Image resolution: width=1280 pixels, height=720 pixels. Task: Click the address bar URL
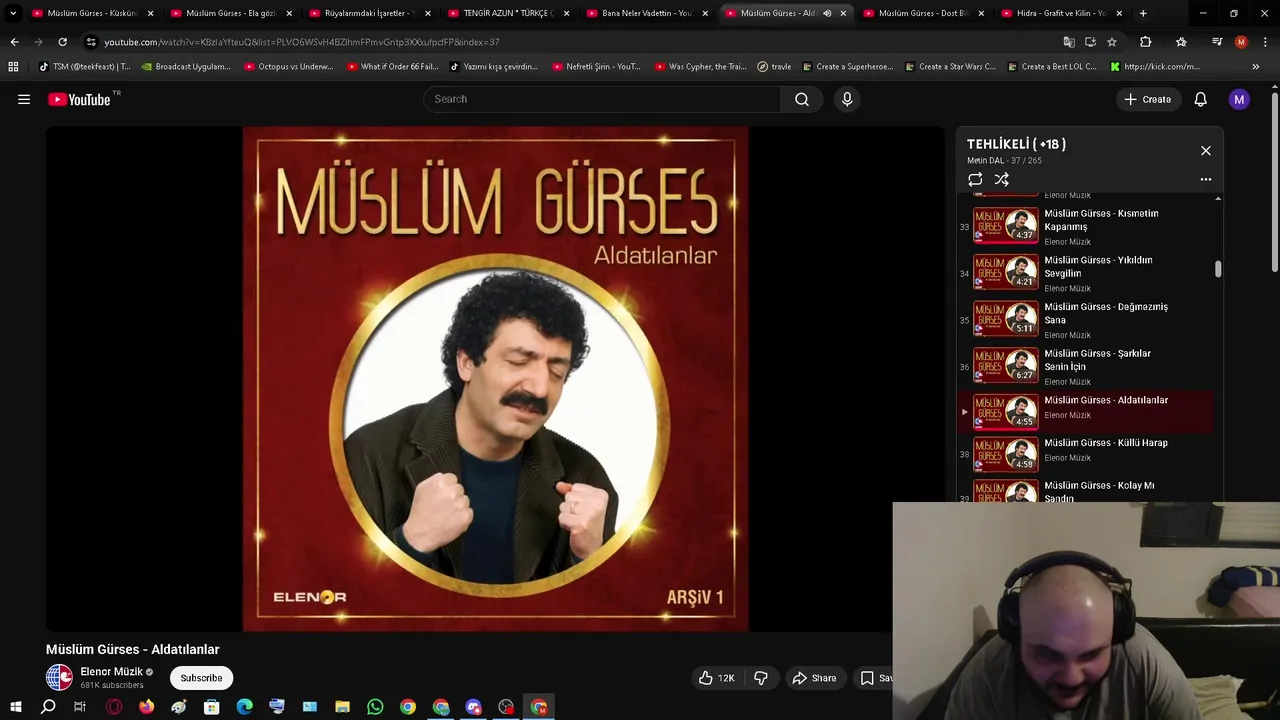pyautogui.click(x=301, y=42)
